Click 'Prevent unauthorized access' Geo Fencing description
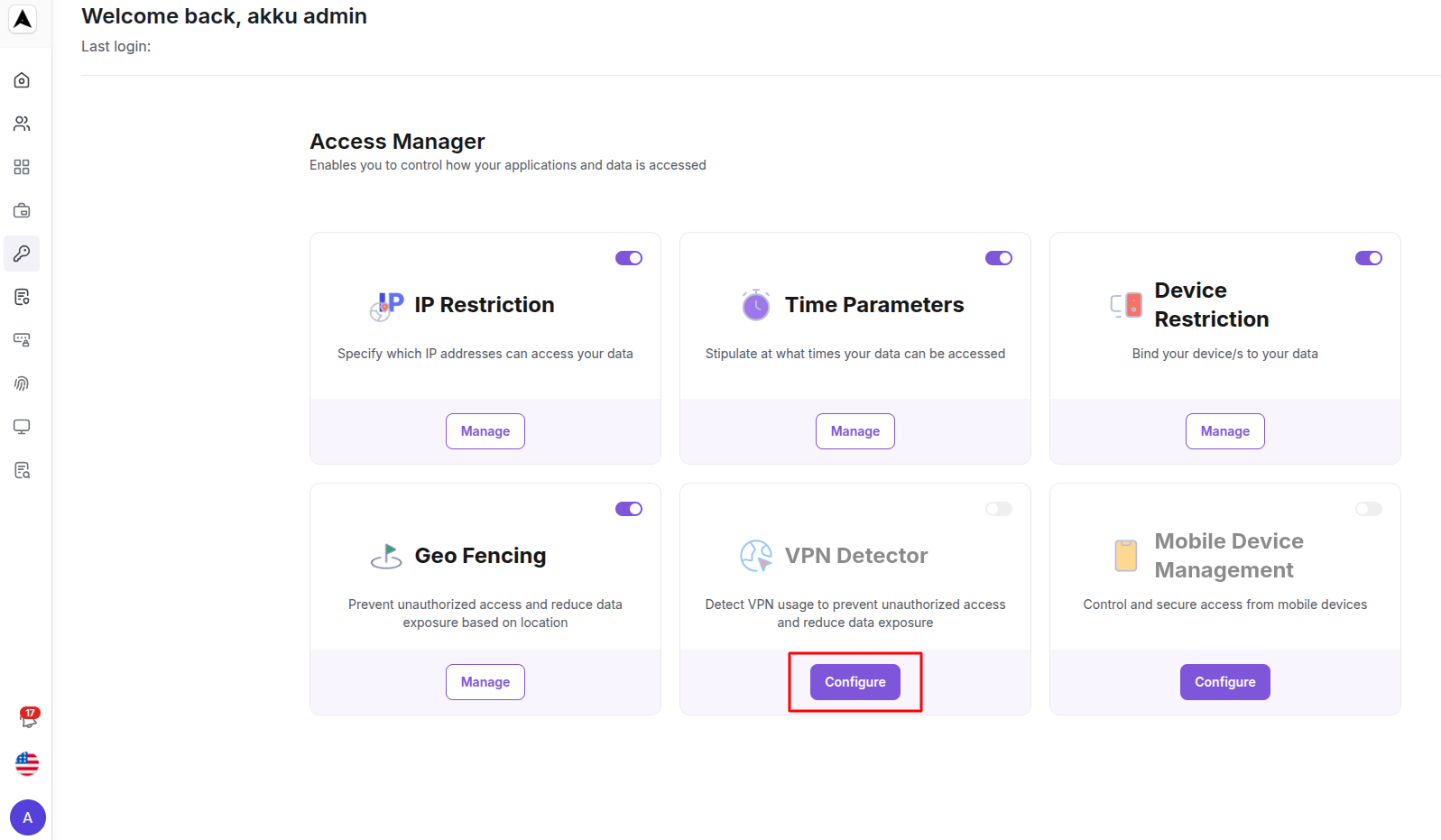 click(485, 614)
